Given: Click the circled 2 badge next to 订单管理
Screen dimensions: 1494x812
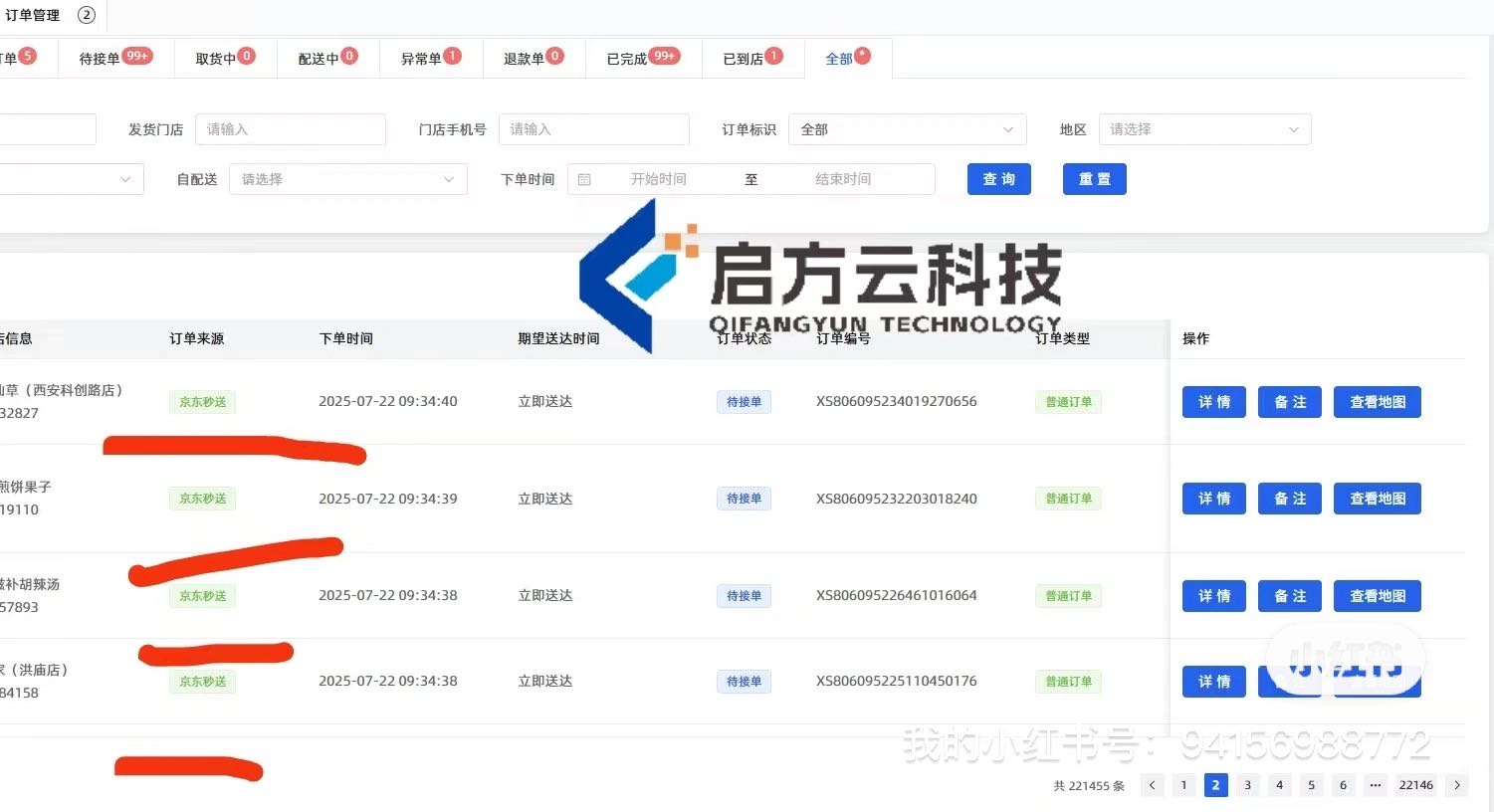Looking at the screenshot, I should coord(87,15).
